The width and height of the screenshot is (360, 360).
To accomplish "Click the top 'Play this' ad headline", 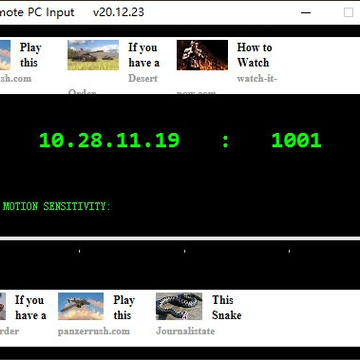I will tap(30, 55).
